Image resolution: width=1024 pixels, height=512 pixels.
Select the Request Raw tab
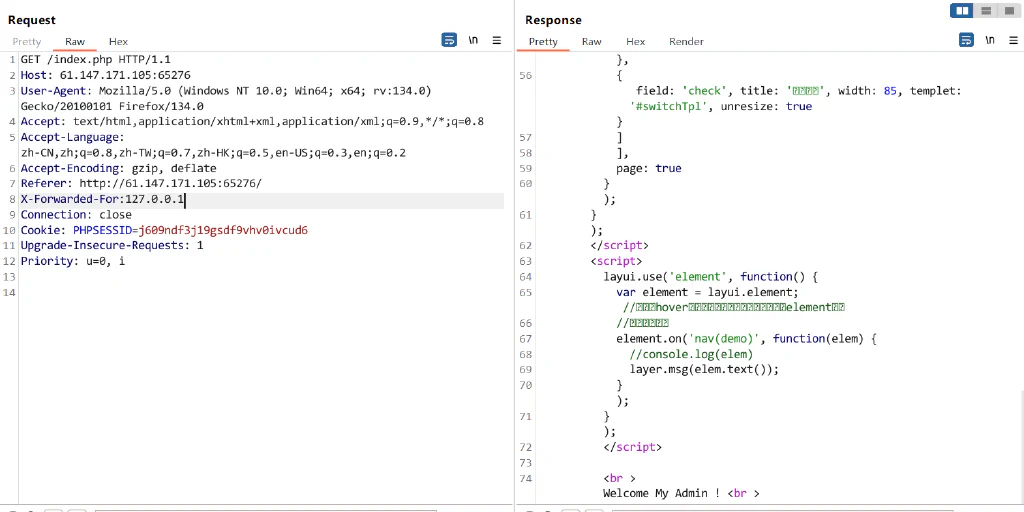pos(75,41)
